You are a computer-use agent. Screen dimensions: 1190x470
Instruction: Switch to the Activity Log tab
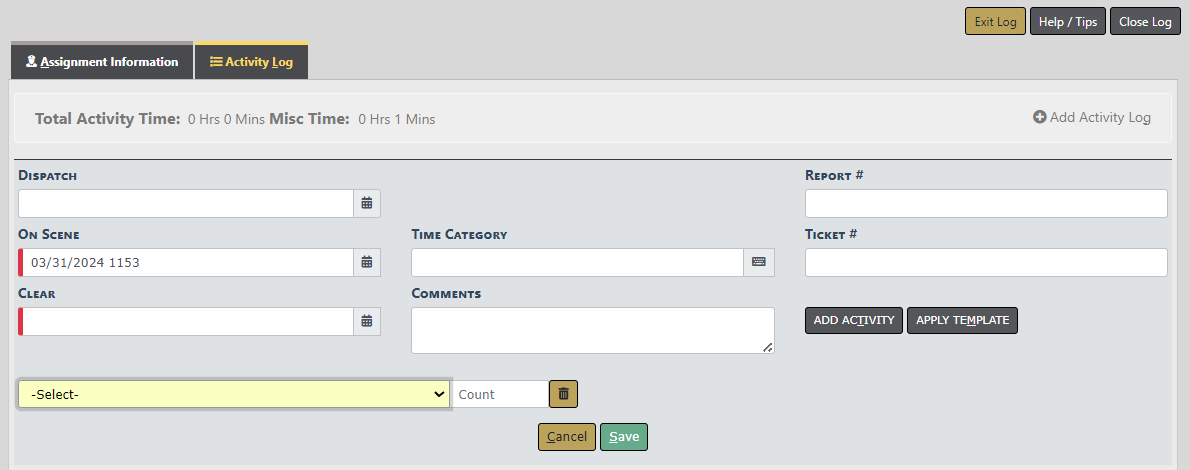click(x=251, y=62)
